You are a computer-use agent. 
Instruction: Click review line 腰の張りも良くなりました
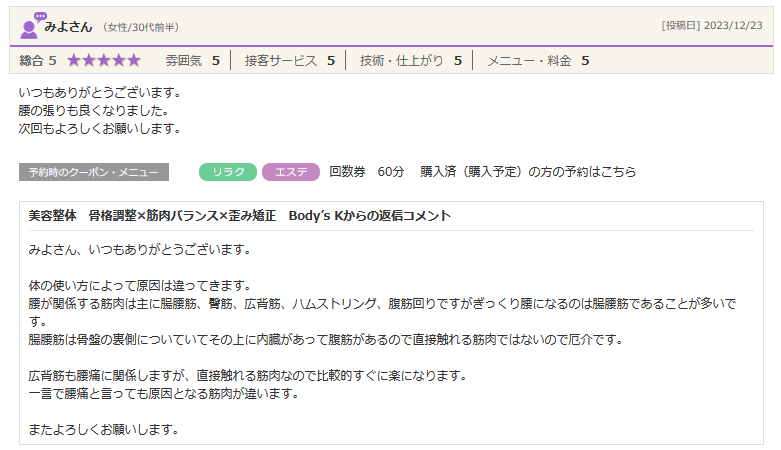[94, 110]
